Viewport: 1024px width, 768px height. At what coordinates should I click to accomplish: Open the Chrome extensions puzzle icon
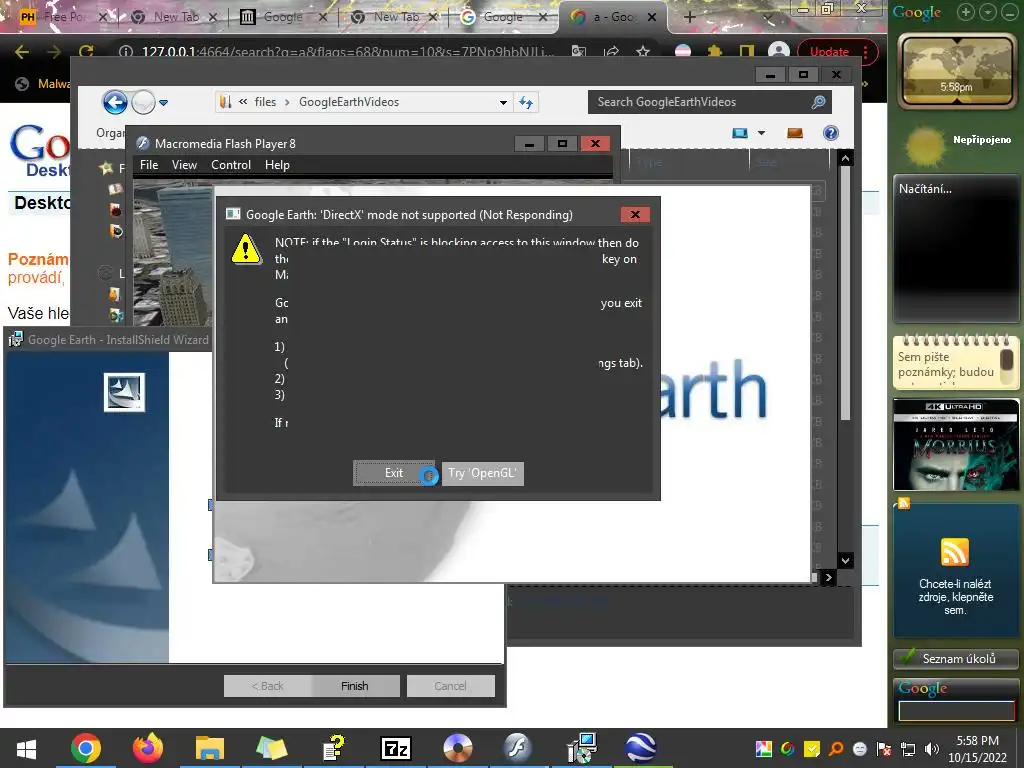(x=715, y=52)
